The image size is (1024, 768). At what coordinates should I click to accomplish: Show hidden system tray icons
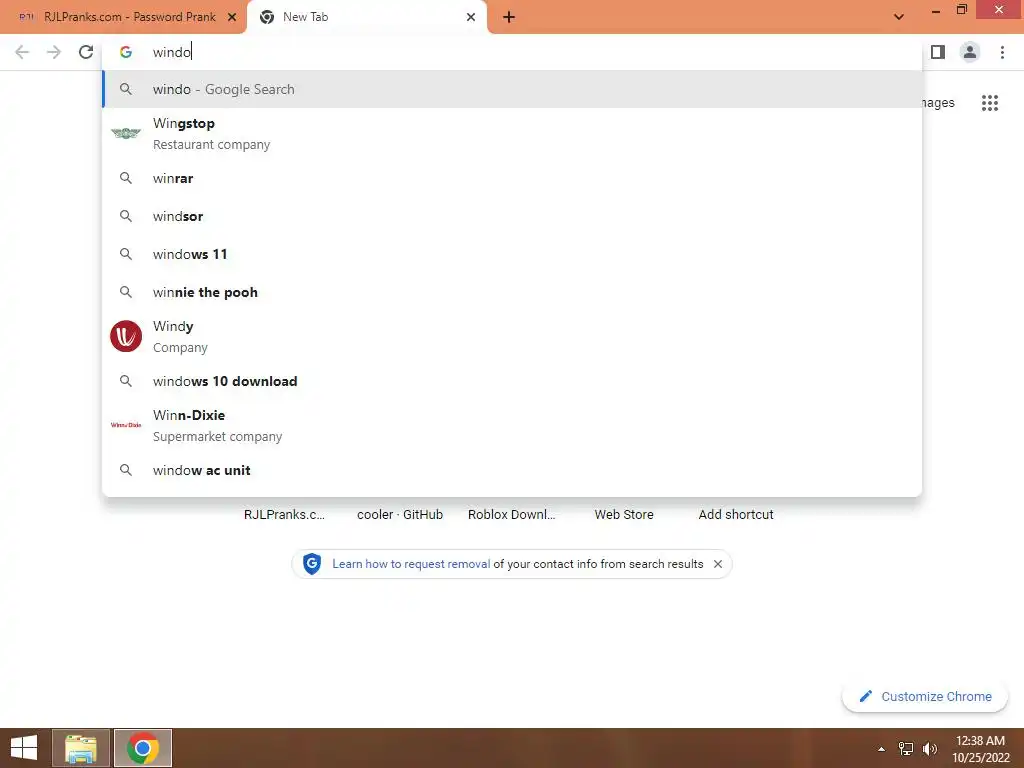[x=882, y=749]
